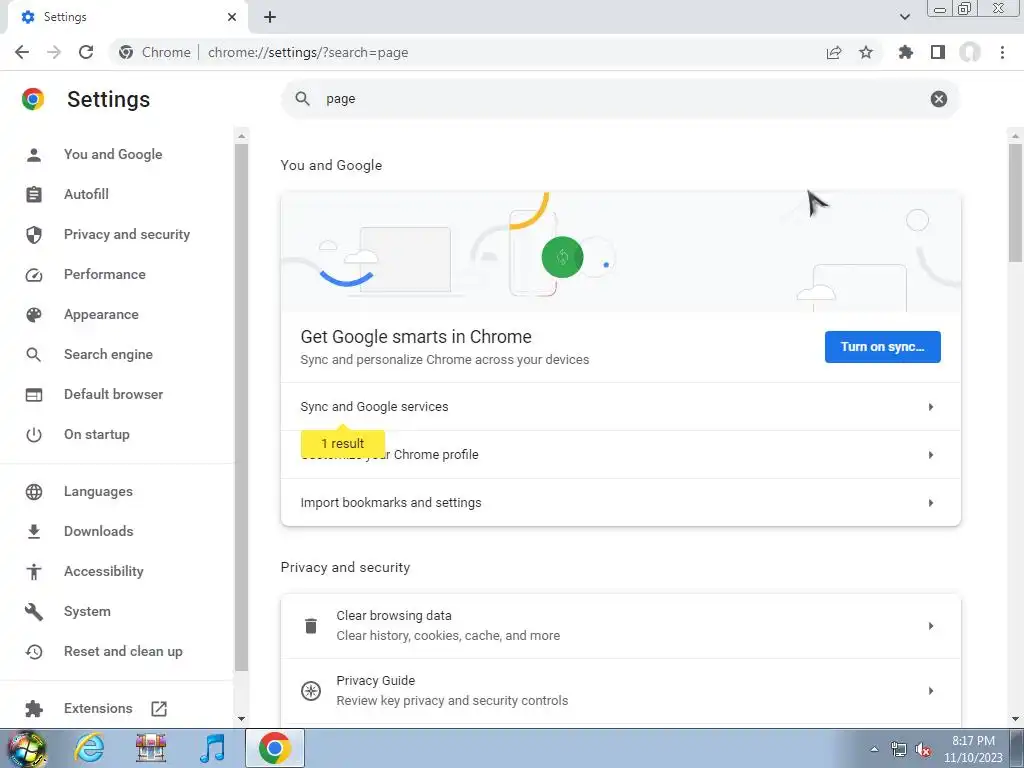Click the Privacy and security shield icon
1024x768 pixels.
(x=34, y=234)
